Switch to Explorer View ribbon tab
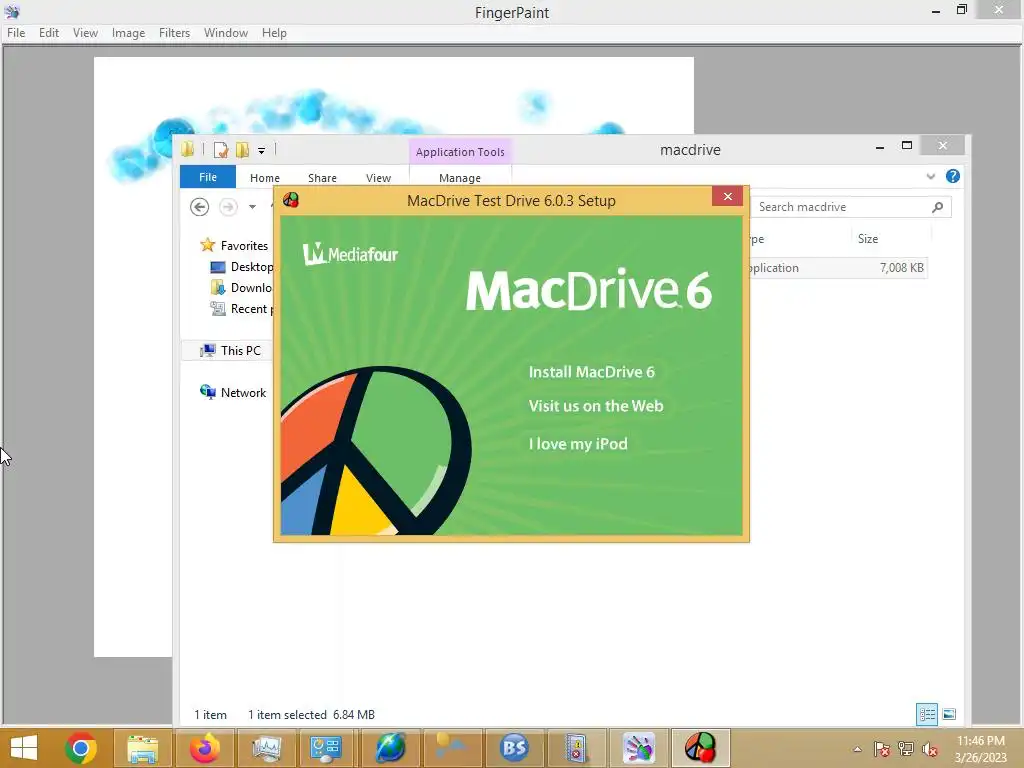The width and height of the screenshot is (1024, 768). (x=378, y=178)
